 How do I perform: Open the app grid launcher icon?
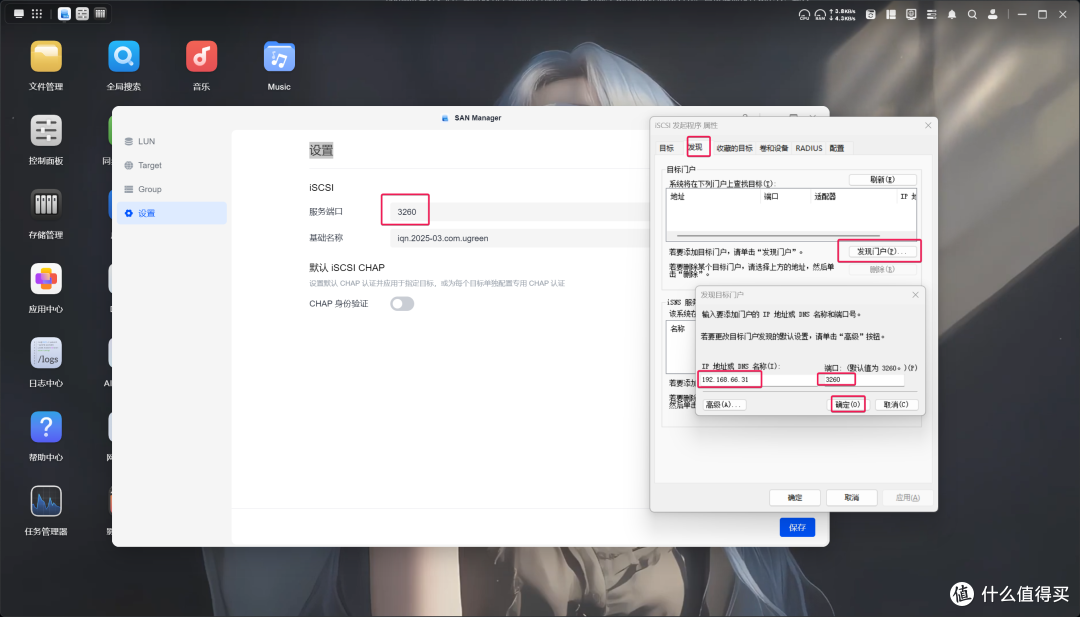coord(37,14)
